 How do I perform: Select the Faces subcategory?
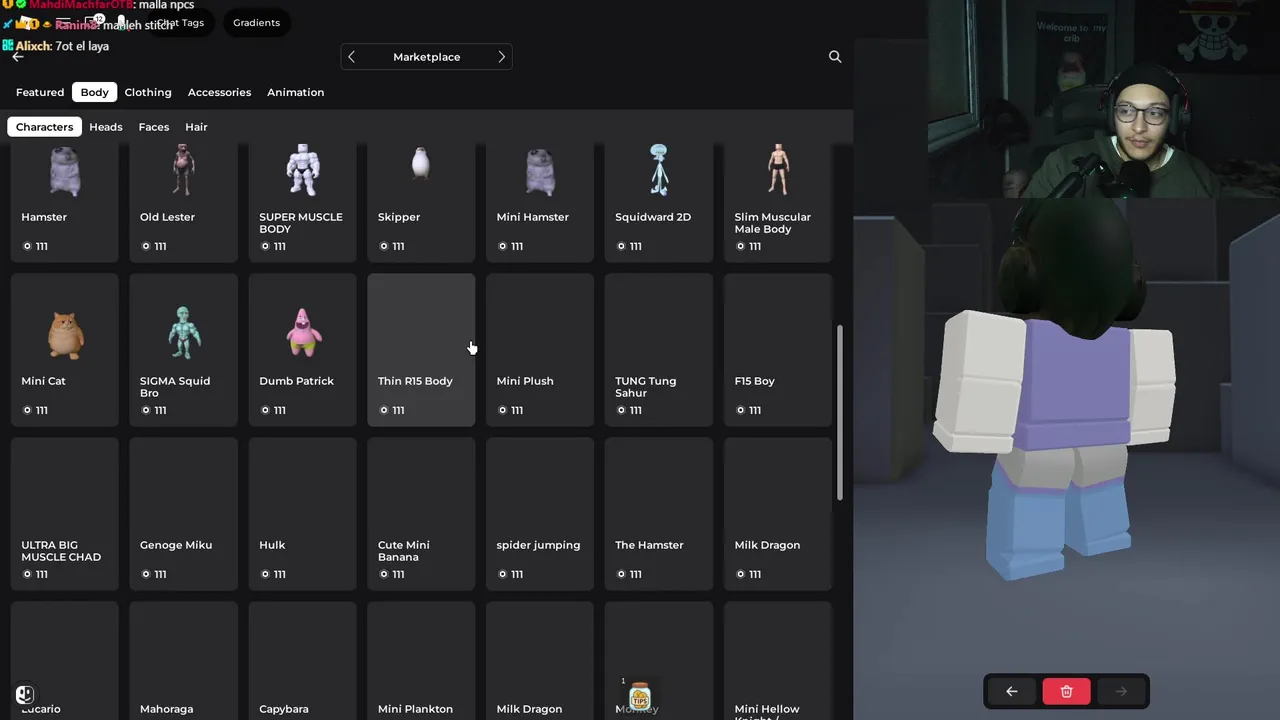coord(154,127)
